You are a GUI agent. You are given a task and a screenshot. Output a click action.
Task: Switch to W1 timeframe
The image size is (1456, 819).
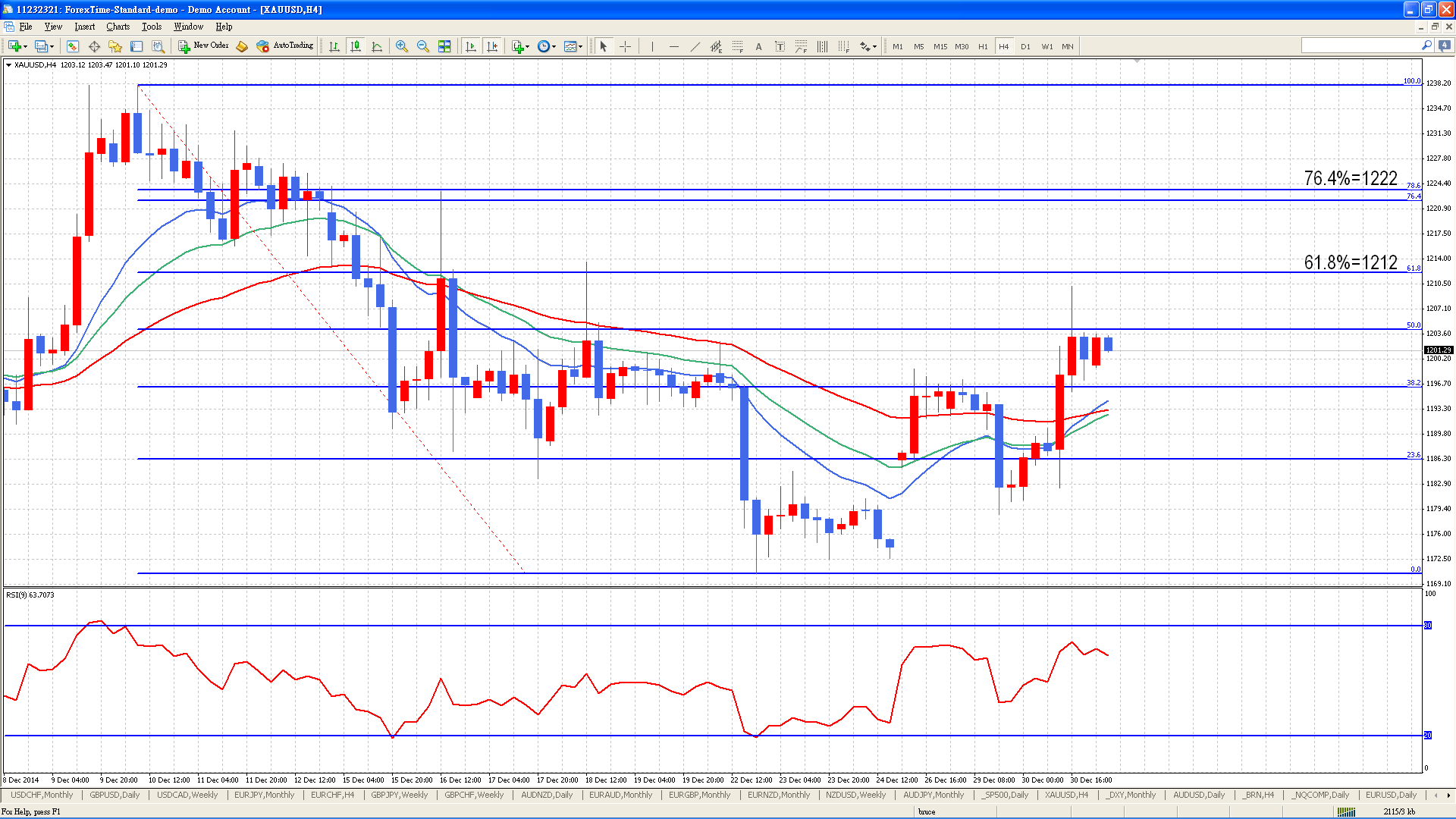[x=1047, y=46]
